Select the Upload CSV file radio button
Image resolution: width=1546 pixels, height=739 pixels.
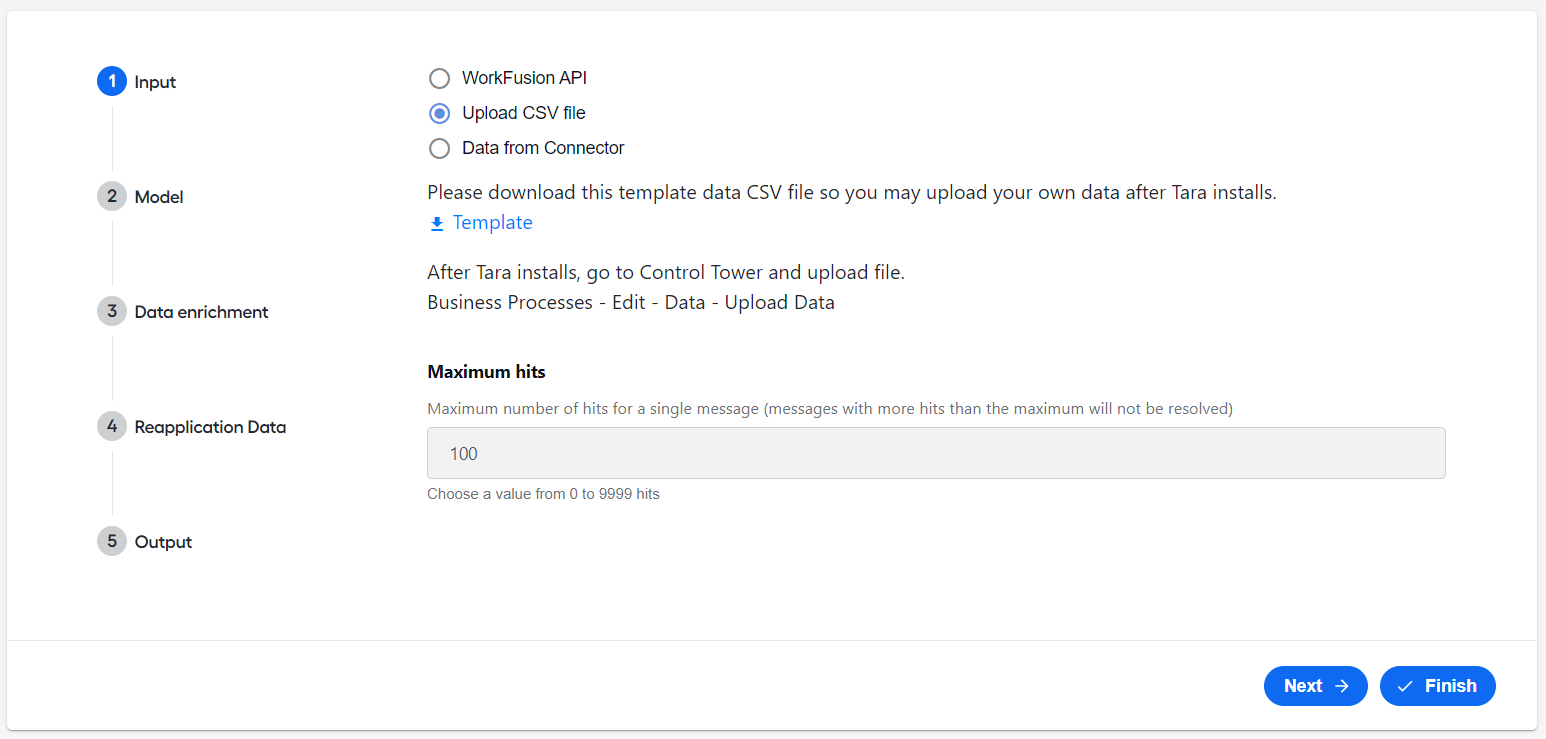[x=439, y=113]
